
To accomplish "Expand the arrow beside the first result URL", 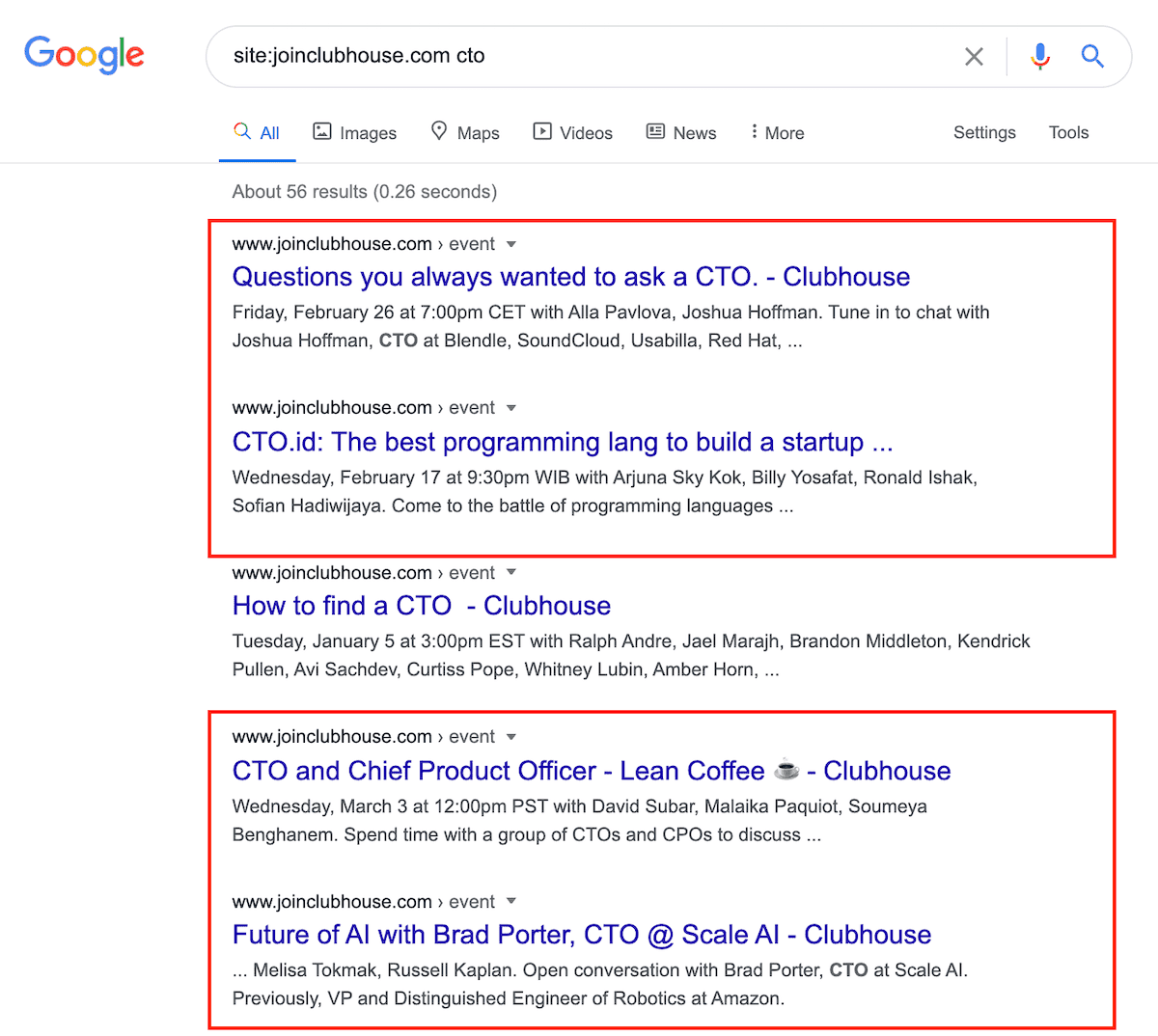I will [511, 244].
